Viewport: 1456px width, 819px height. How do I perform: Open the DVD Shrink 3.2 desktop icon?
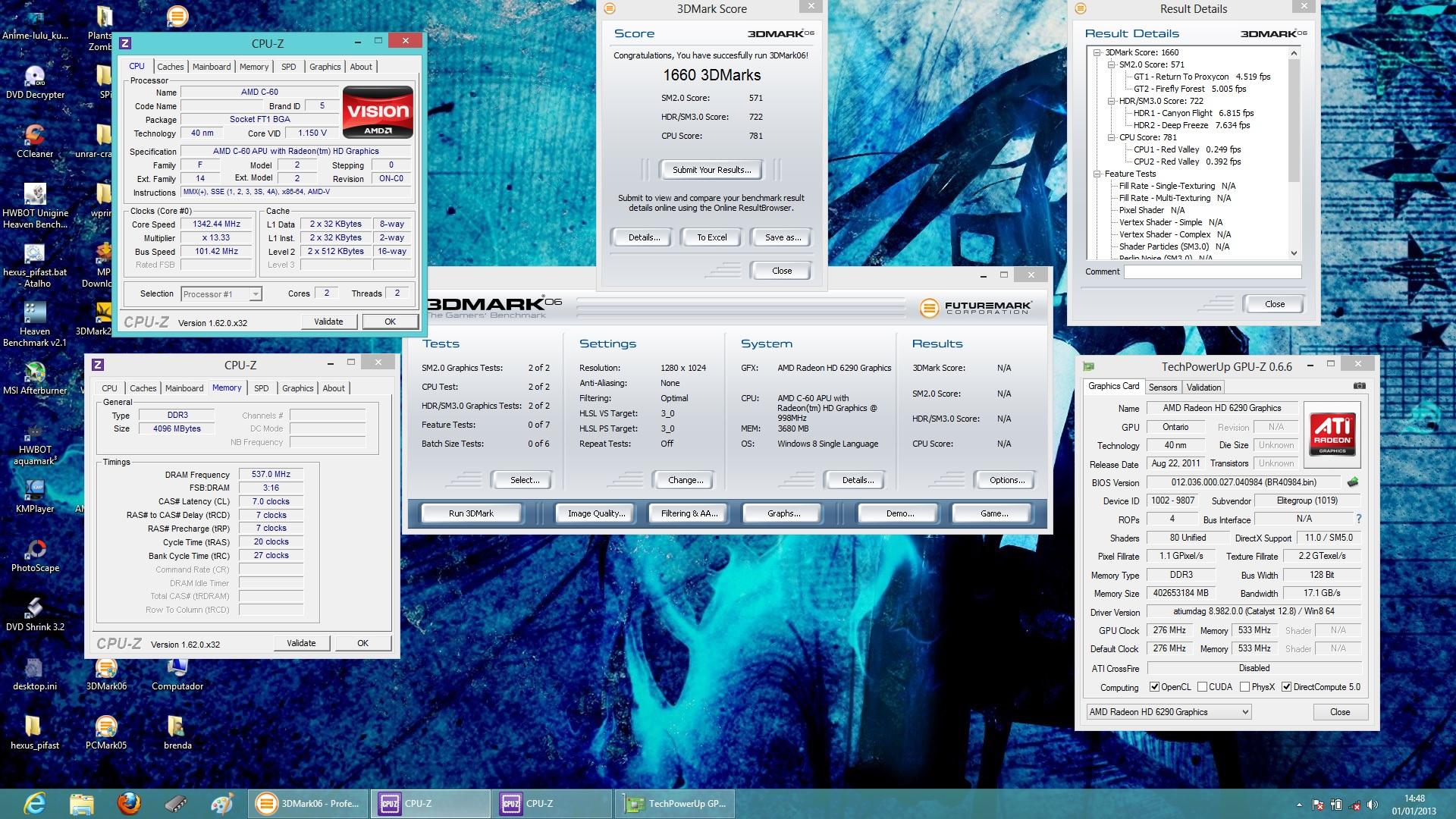pos(35,616)
